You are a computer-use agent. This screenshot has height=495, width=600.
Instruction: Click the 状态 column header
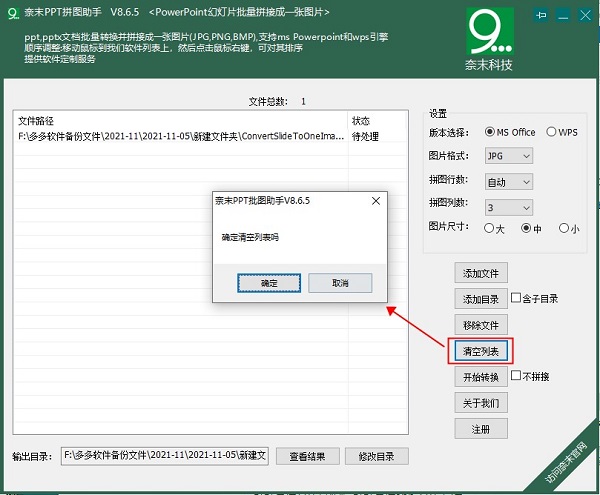click(377, 121)
